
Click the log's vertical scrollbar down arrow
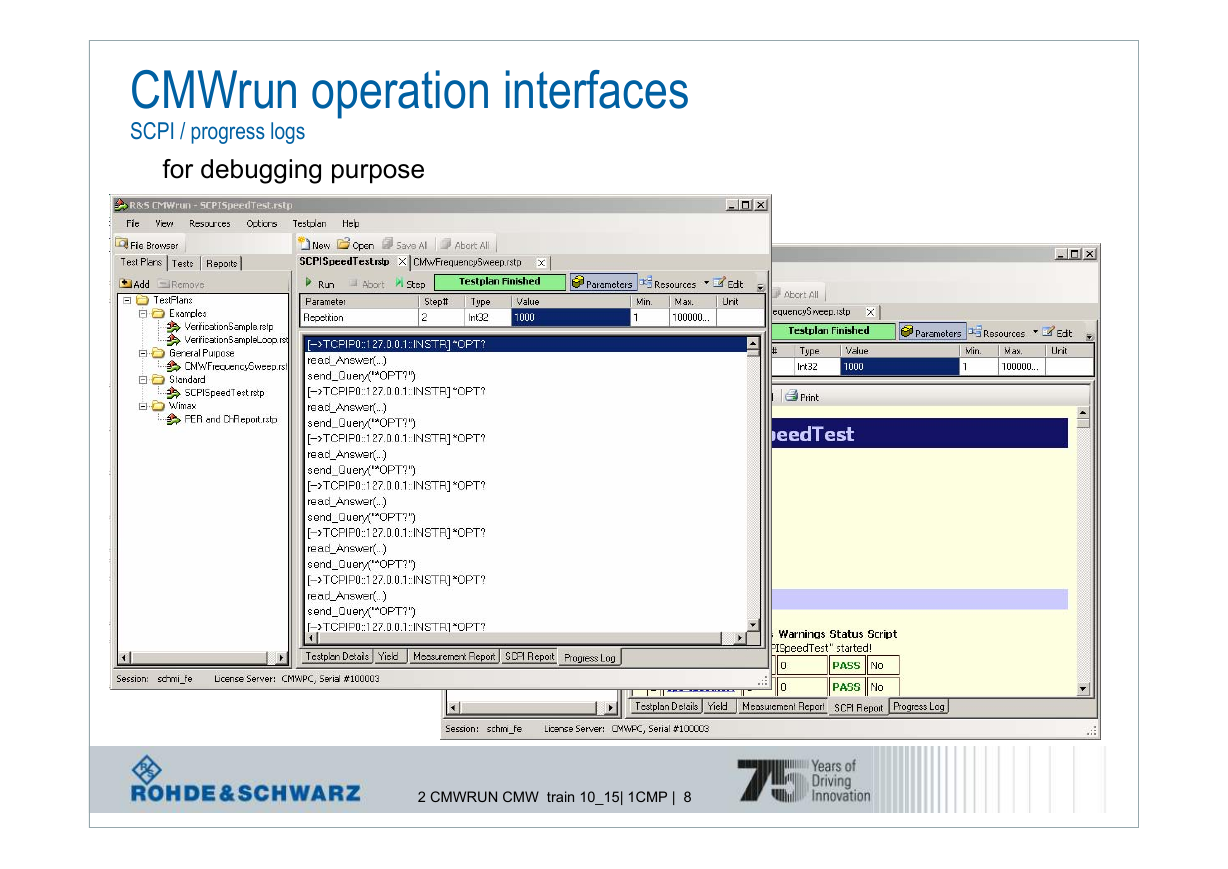pyautogui.click(x=754, y=623)
